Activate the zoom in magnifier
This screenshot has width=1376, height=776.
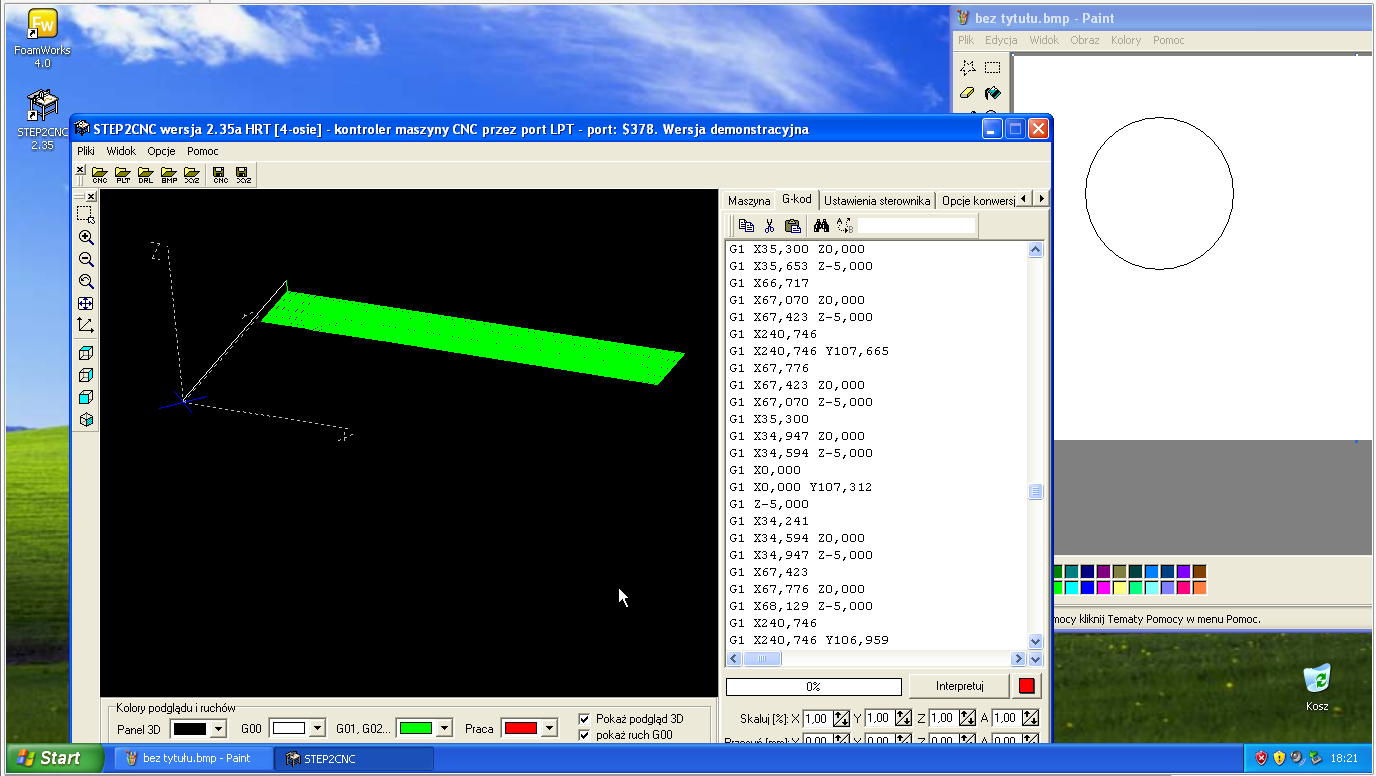click(86, 237)
